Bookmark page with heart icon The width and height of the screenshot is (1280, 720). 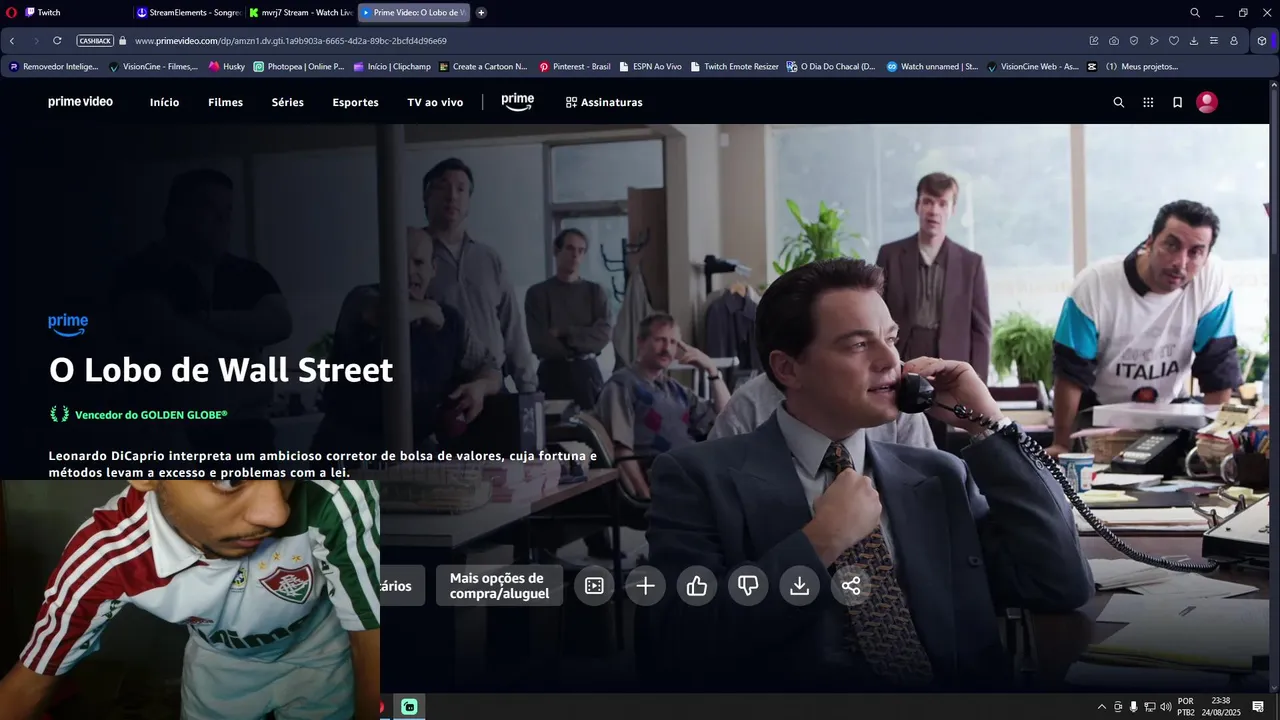click(1174, 41)
